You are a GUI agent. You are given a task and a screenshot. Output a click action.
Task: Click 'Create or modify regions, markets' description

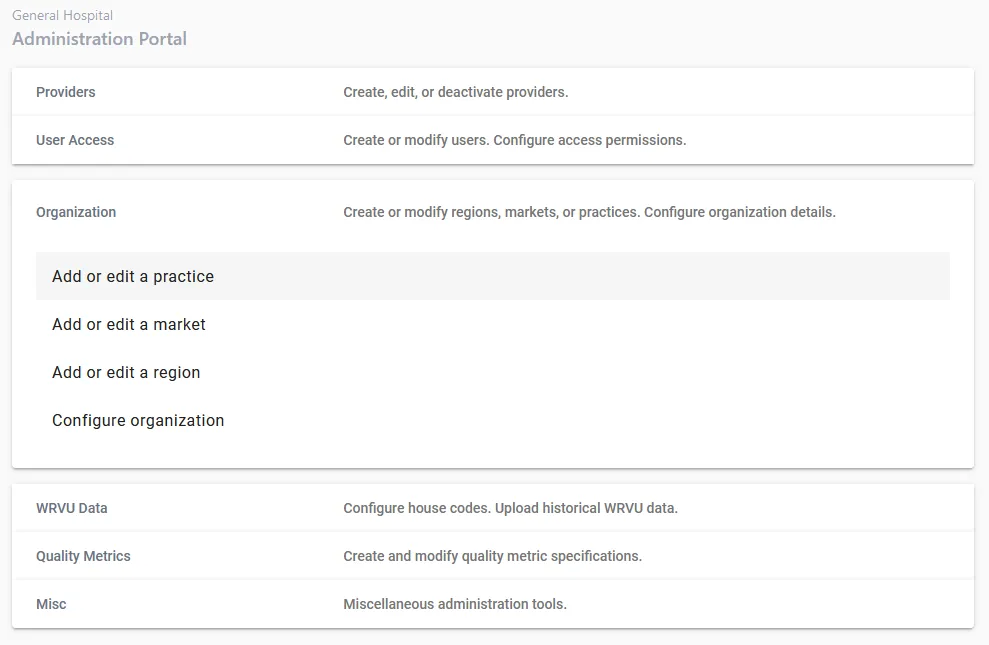[x=490, y=212]
